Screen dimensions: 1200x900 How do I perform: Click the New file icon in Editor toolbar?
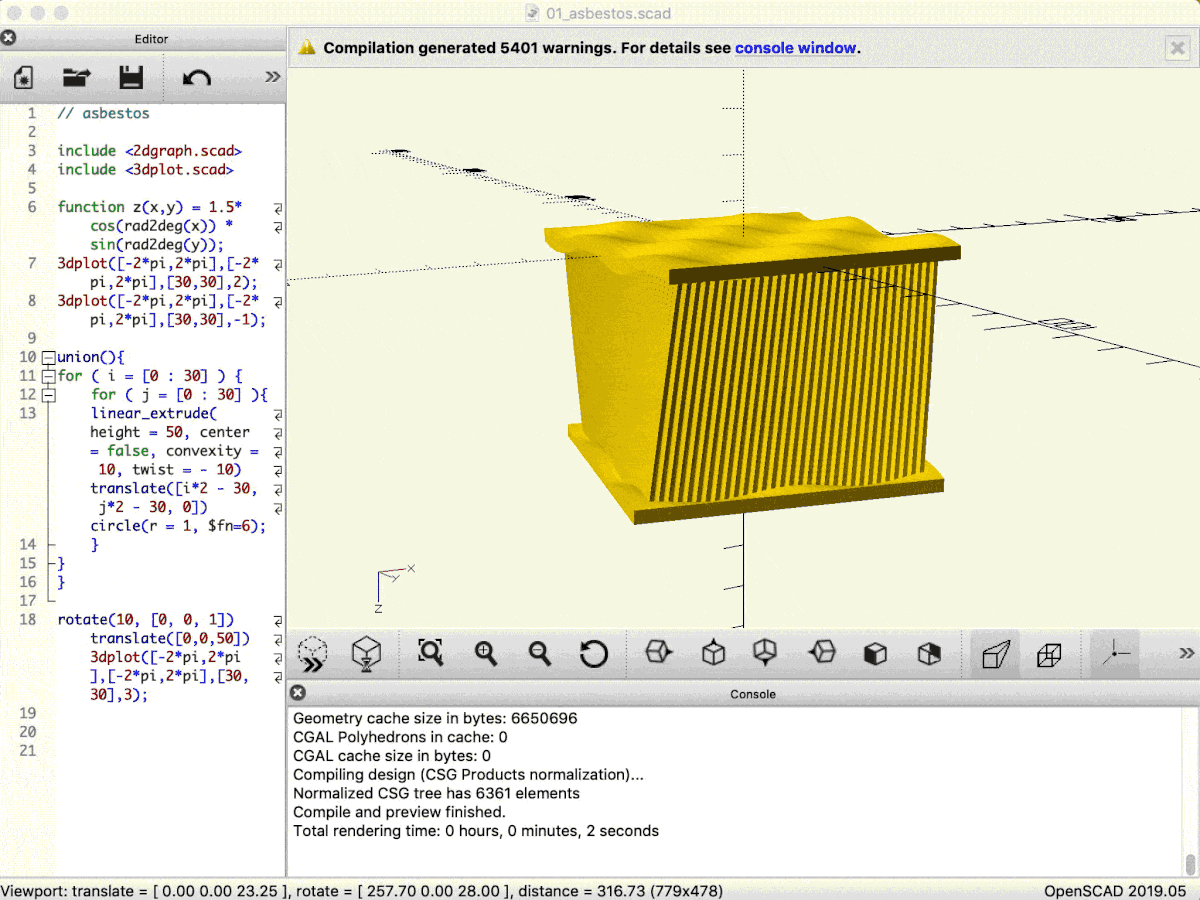pos(24,78)
